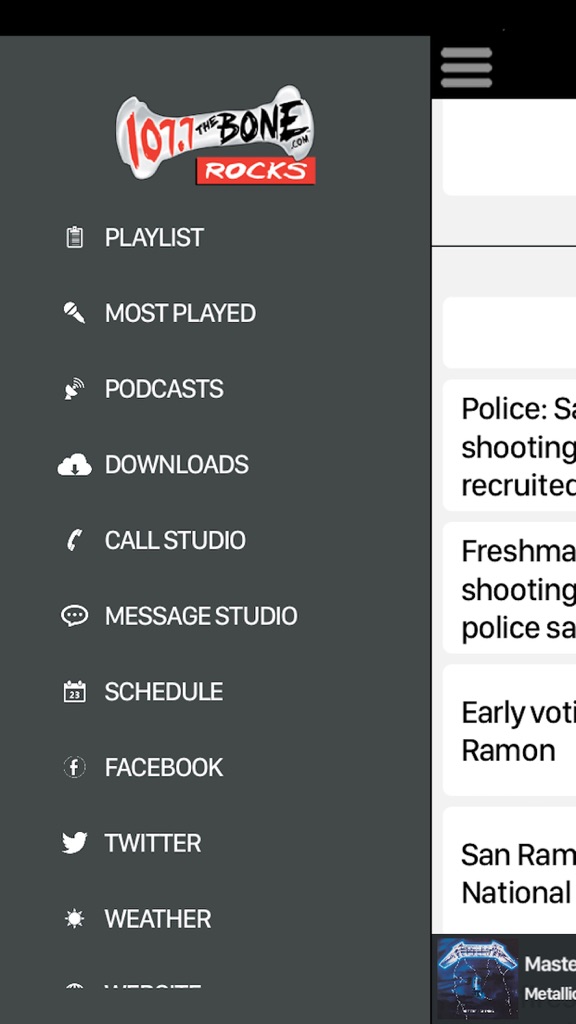Open the SCHEDULE menu label
576x1024 pixels.
point(164,692)
